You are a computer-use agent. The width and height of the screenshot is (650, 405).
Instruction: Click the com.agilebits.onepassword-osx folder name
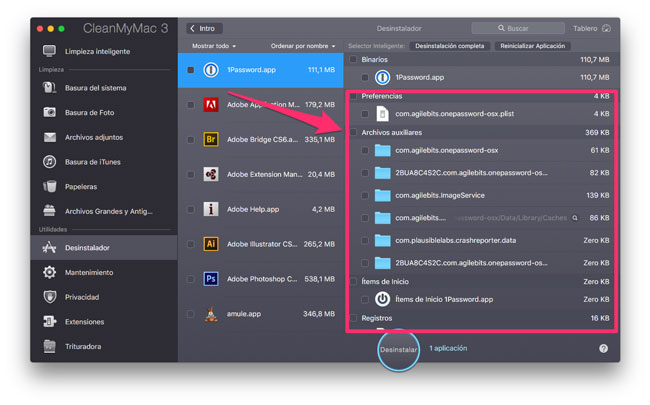pos(446,150)
